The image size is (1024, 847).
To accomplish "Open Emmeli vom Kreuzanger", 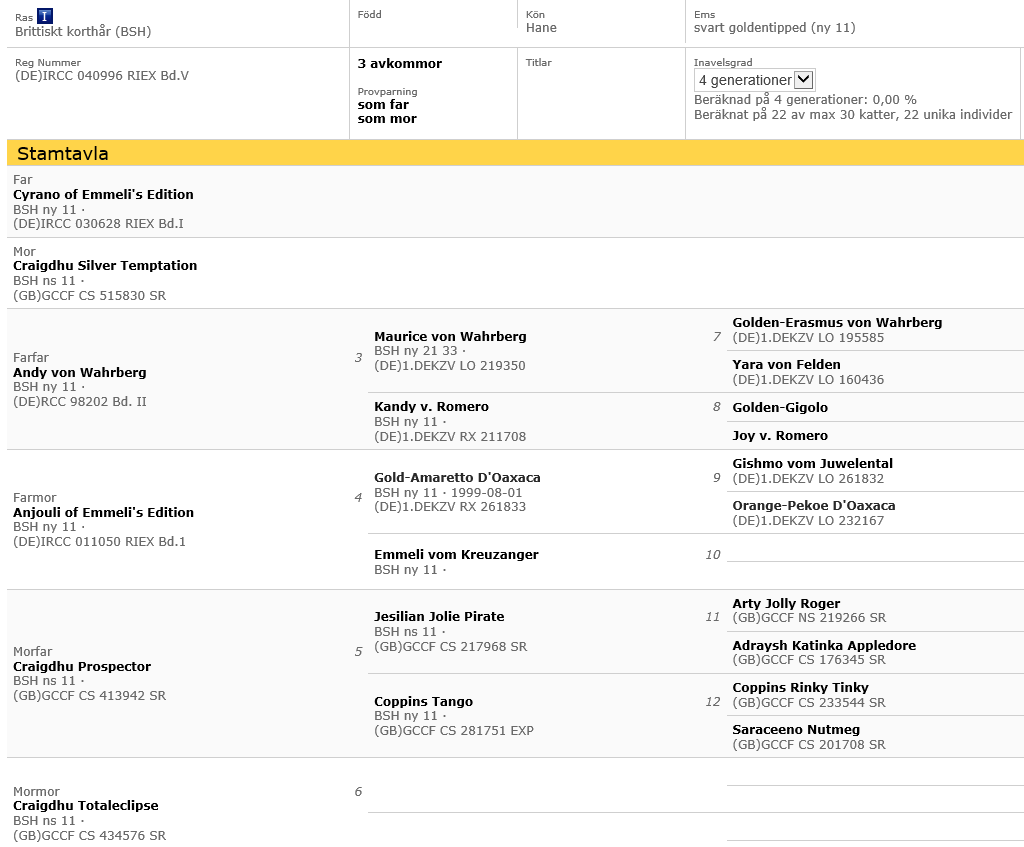I will tap(456, 555).
